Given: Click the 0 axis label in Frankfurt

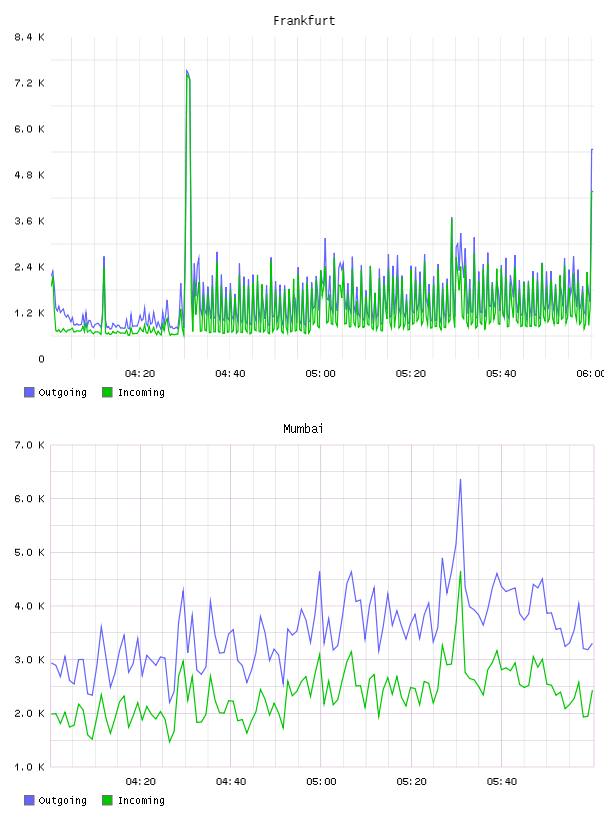Looking at the screenshot, I should click(42, 359).
